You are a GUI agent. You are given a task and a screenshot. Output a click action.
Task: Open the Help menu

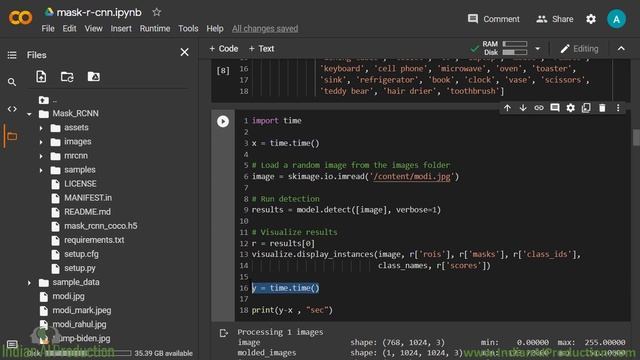215,29
